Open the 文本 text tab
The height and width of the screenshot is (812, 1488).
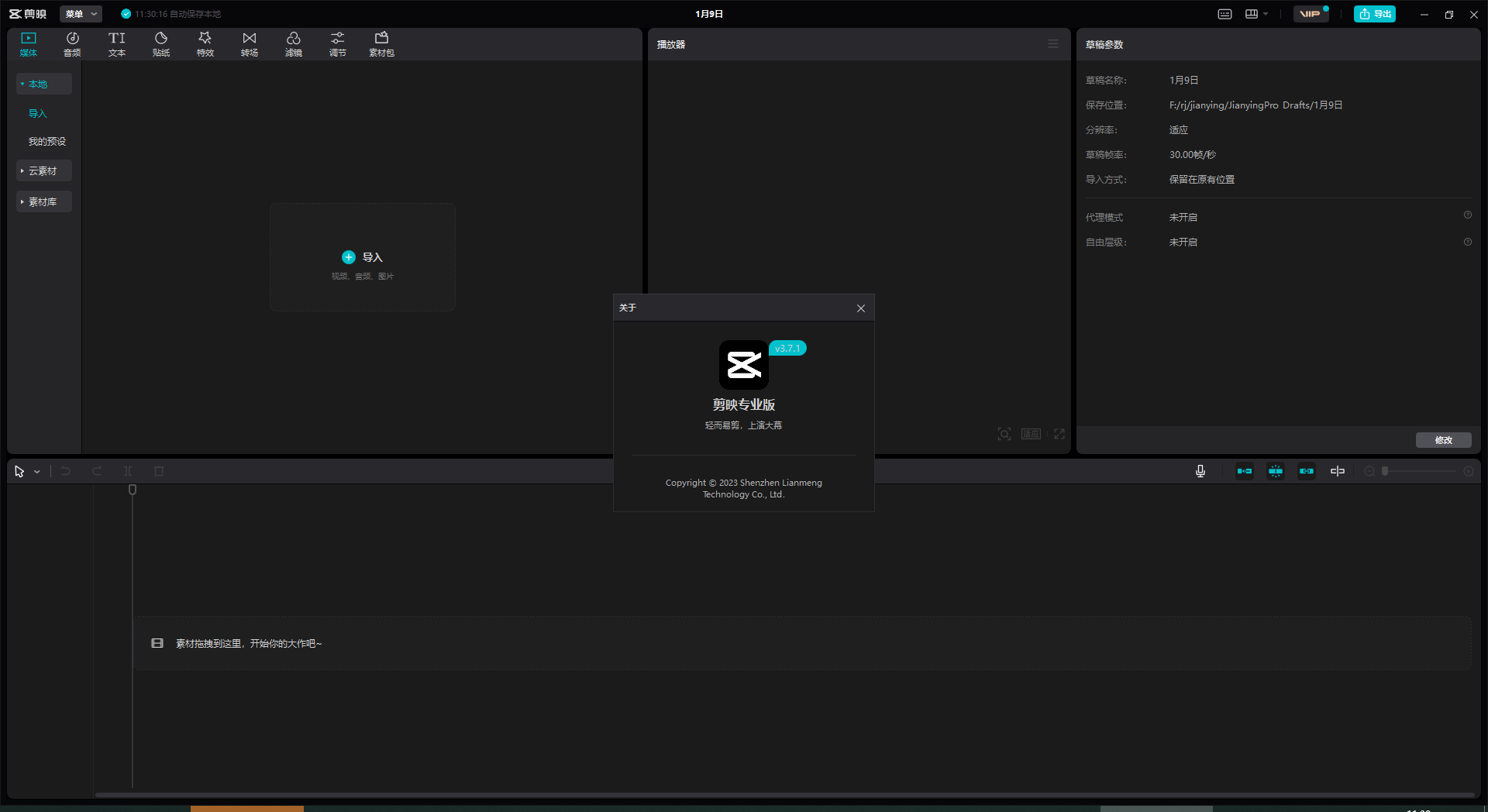[x=117, y=44]
